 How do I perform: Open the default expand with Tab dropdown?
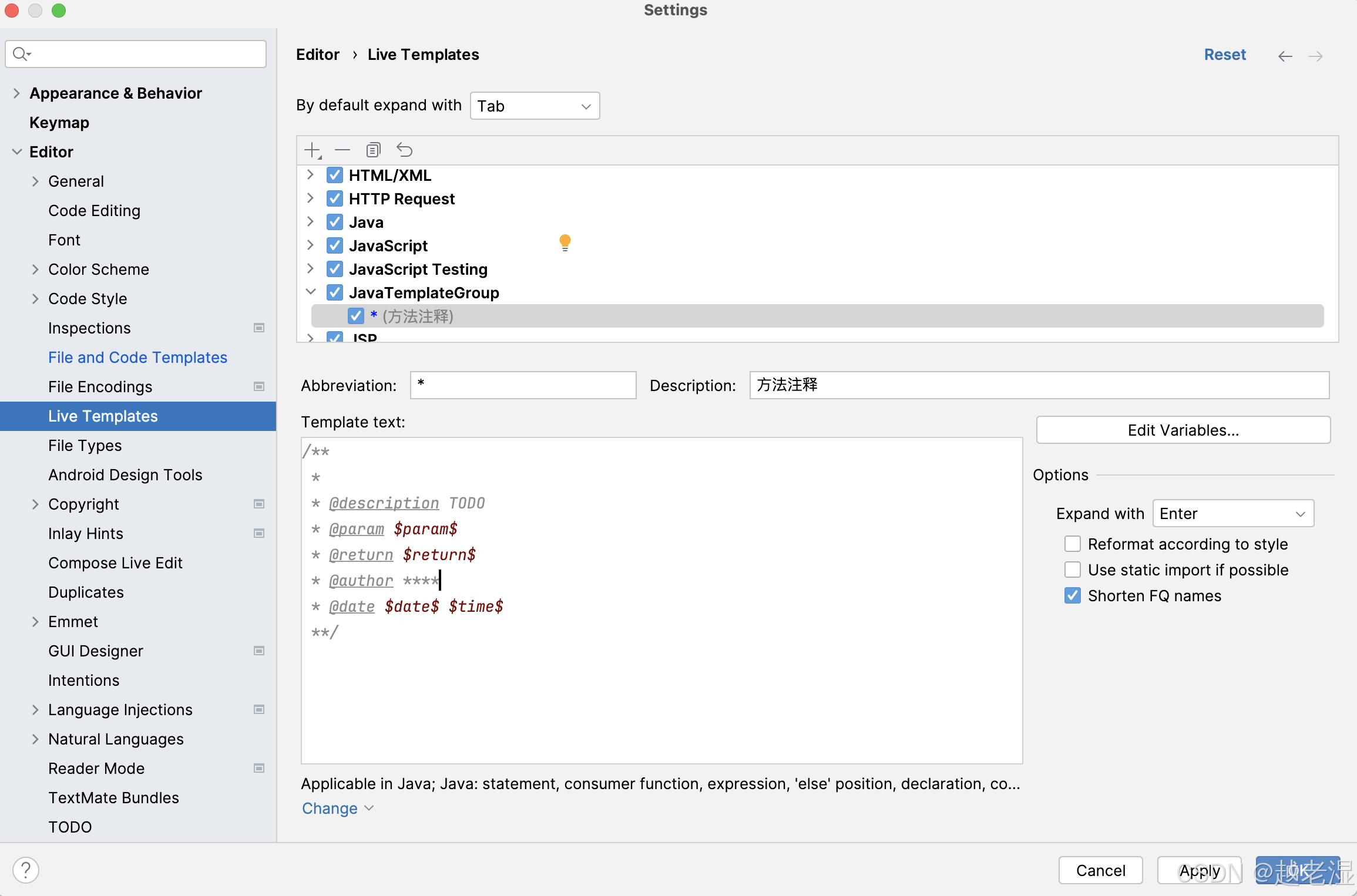point(535,106)
